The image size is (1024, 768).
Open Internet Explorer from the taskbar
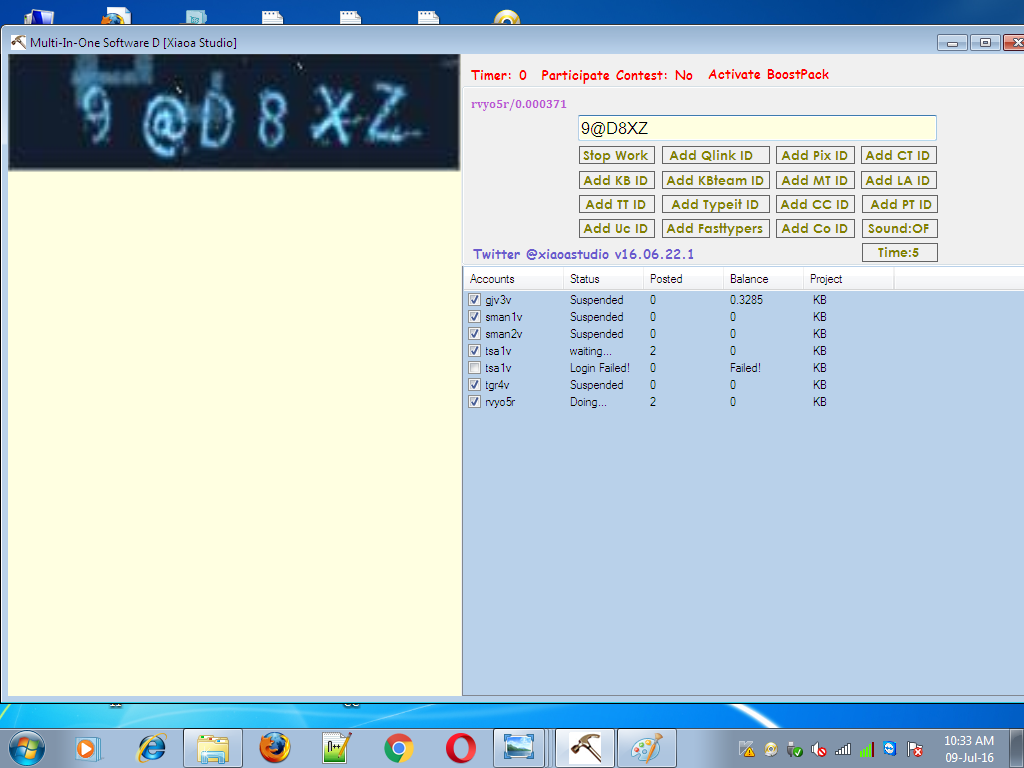pos(152,748)
